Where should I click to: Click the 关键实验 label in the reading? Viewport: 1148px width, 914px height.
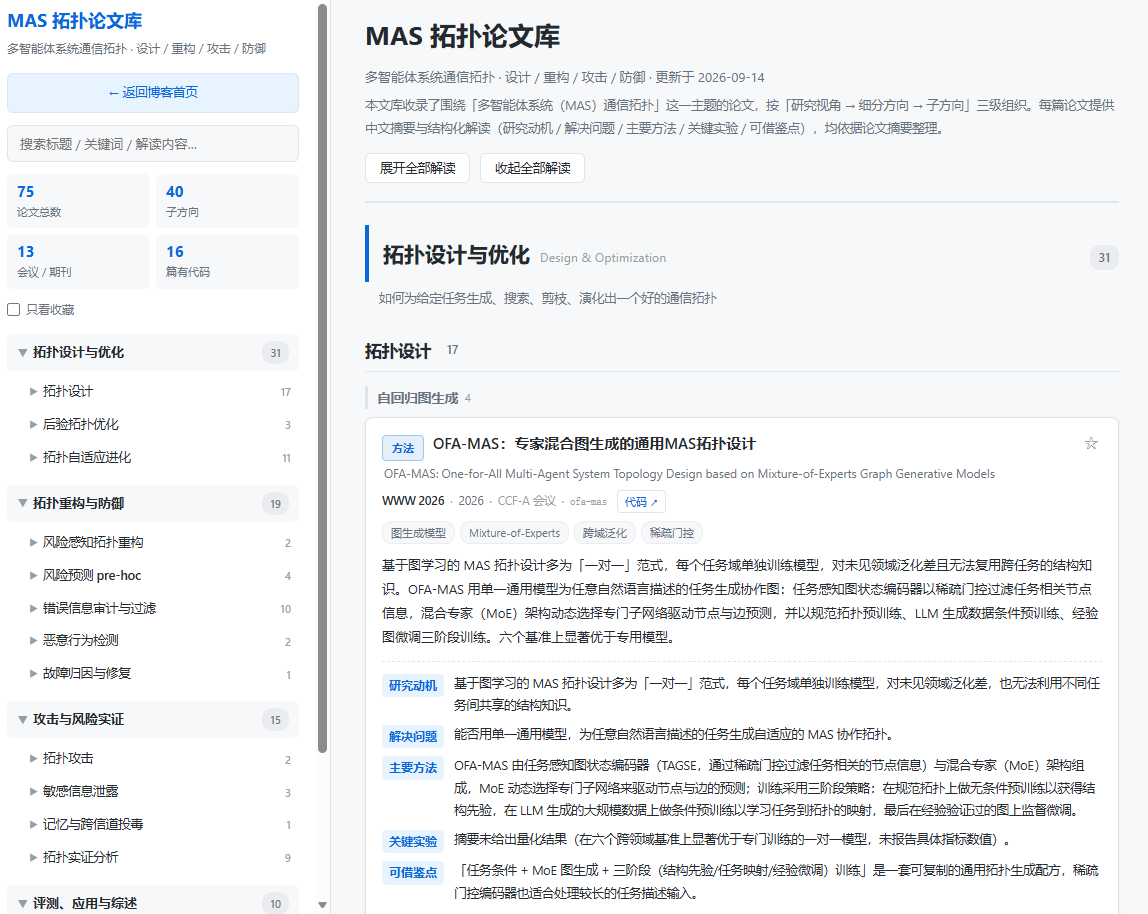click(x=413, y=841)
